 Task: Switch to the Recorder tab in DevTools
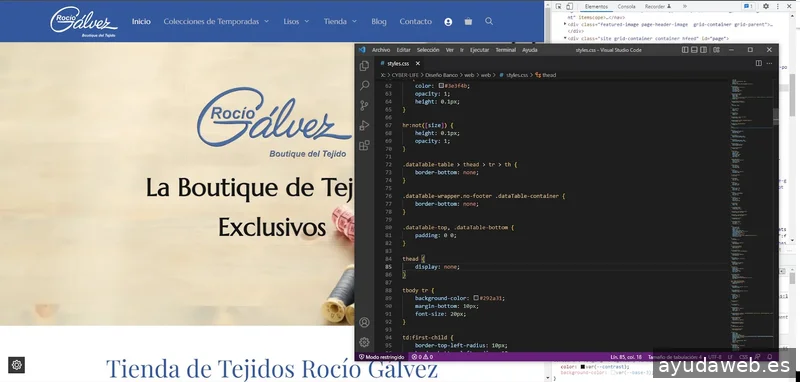(x=658, y=7)
